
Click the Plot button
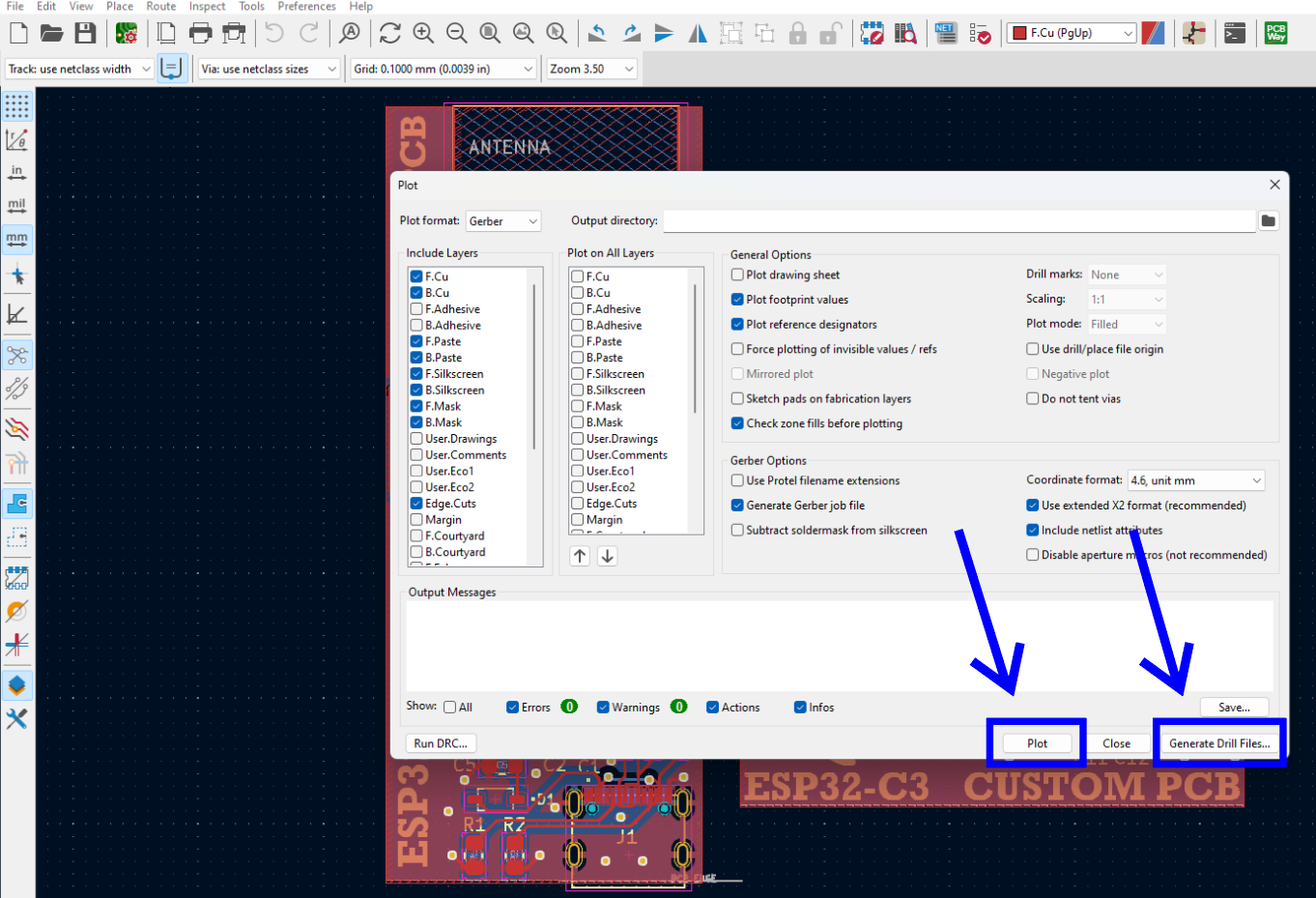(1037, 743)
